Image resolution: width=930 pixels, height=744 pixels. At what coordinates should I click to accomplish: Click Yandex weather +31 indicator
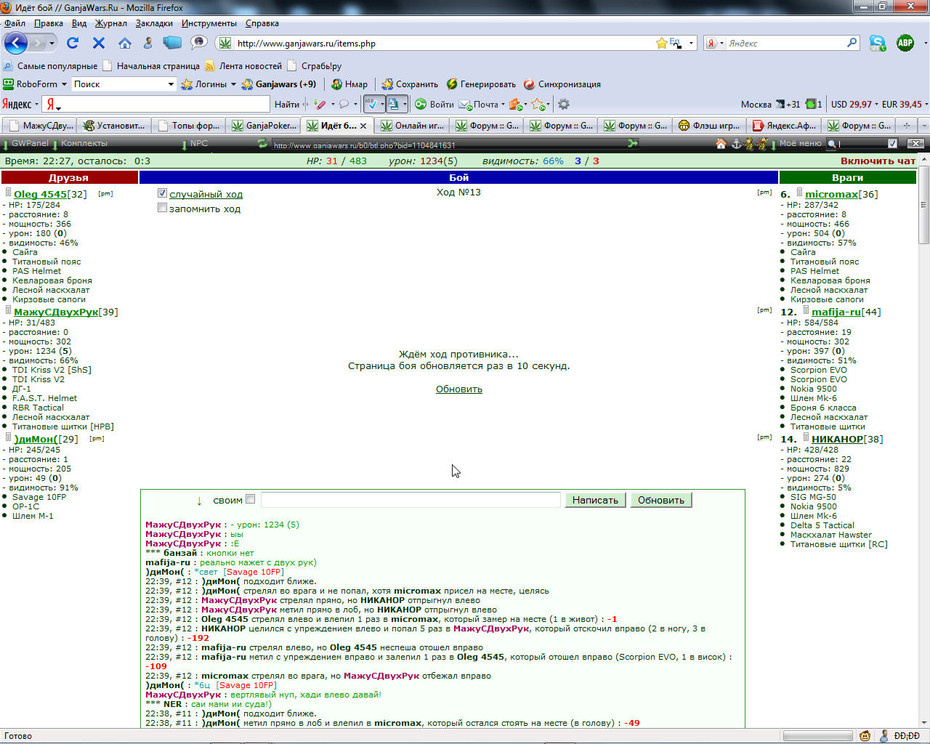coord(787,104)
